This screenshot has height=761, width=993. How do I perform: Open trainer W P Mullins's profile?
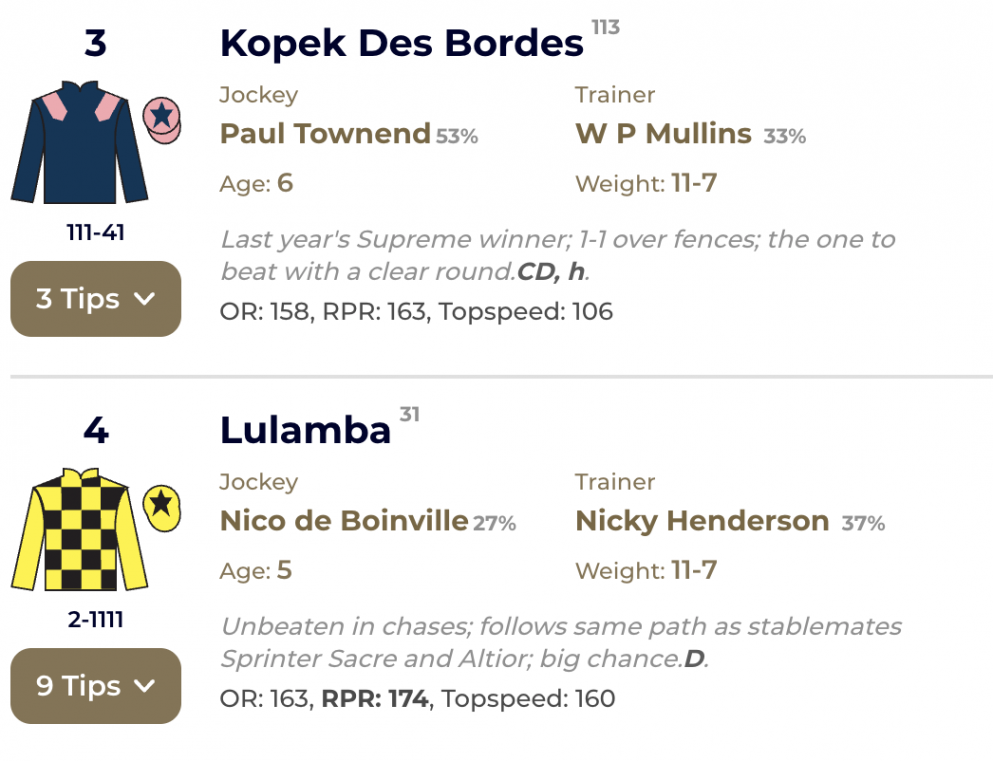point(663,134)
